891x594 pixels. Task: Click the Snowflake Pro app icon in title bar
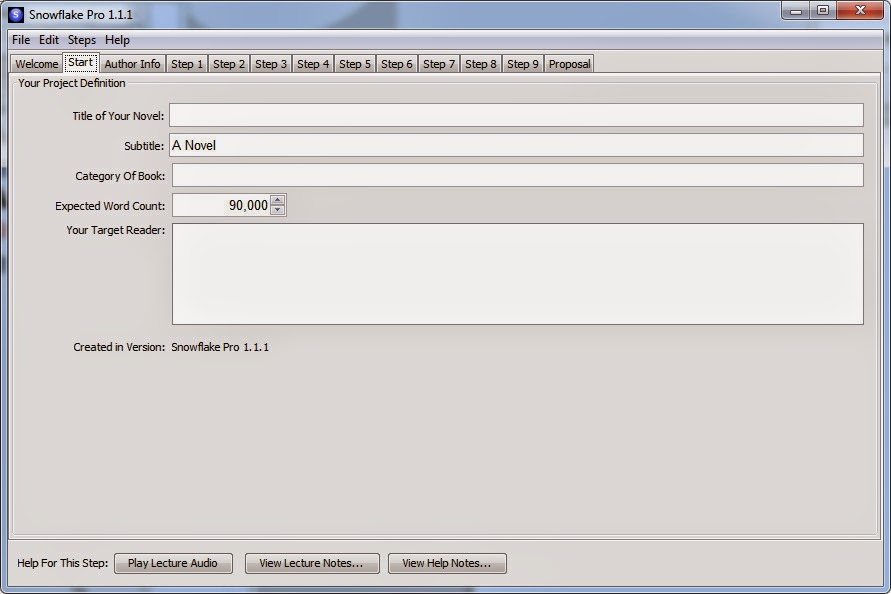[16, 15]
